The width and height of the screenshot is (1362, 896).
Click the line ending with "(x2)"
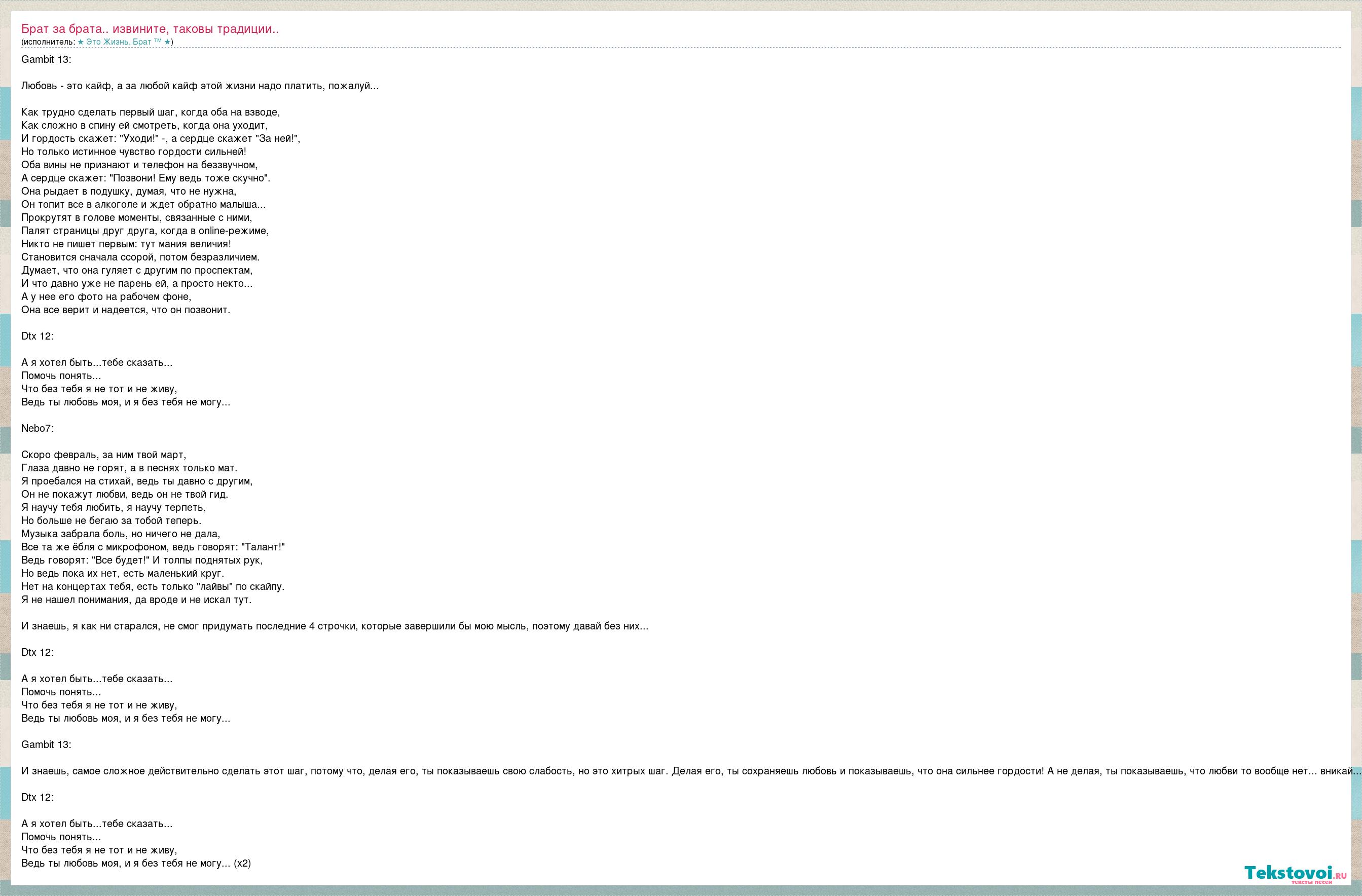136,863
